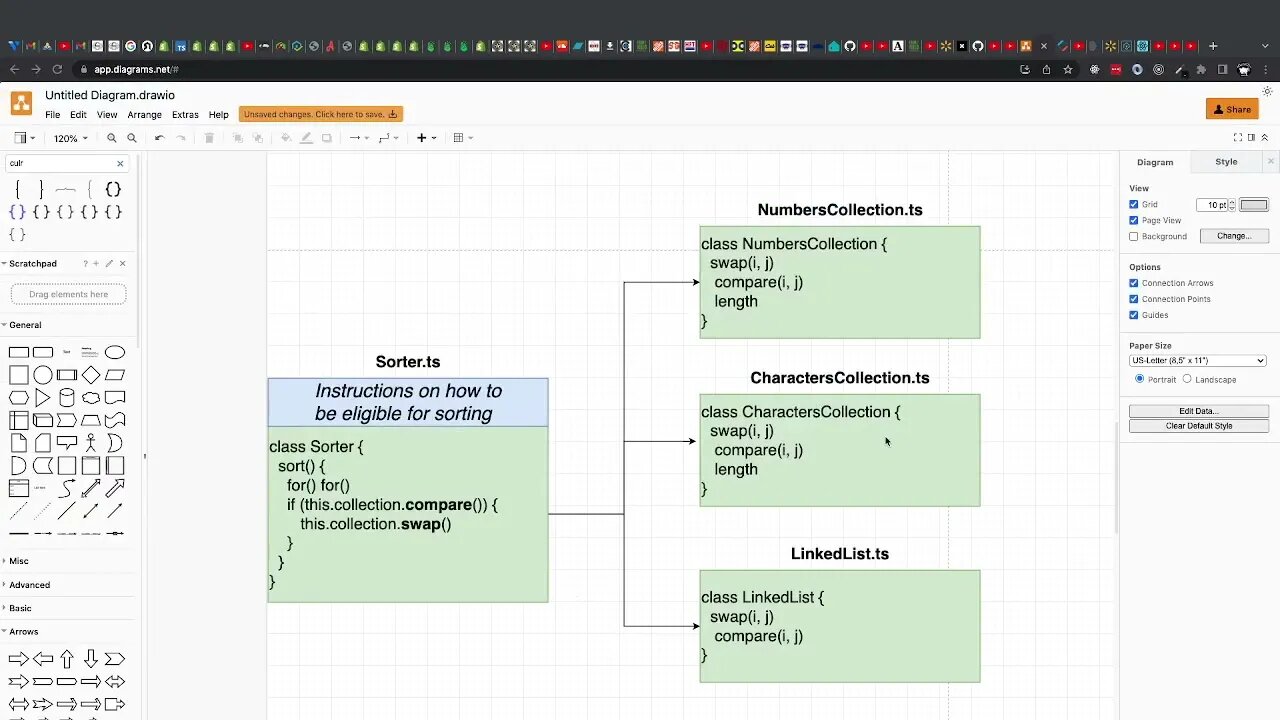
Task: Select the ellipse shape in General
Action: [115, 352]
